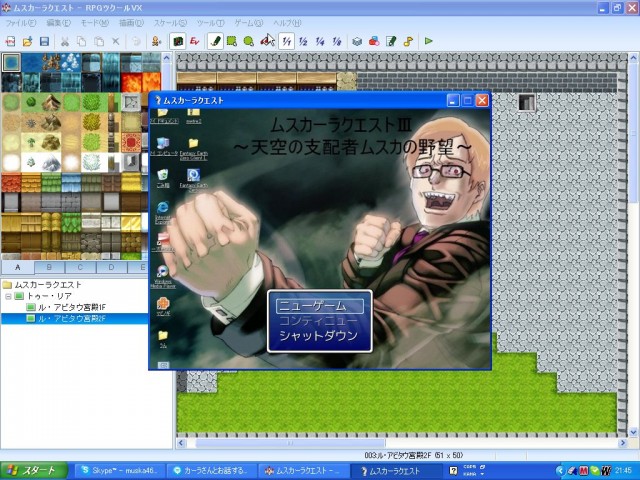Open the スケール(S) menu
640x480 pixels.
pos(170,23)
